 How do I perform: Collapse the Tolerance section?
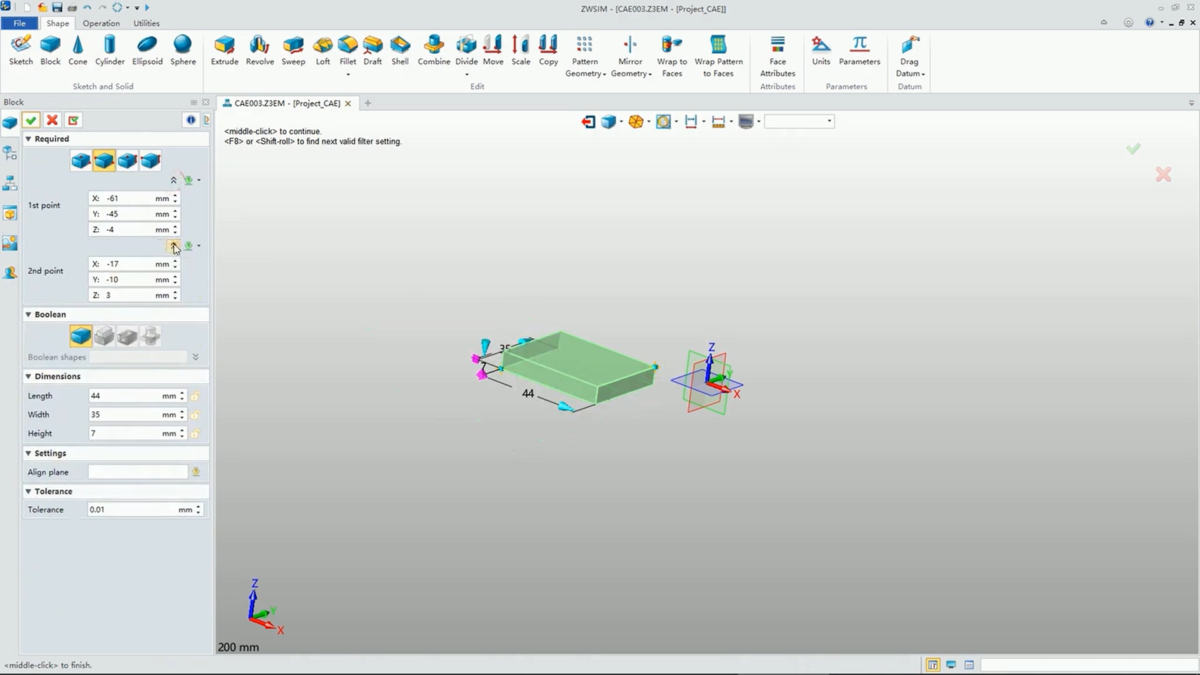point(28,491)
